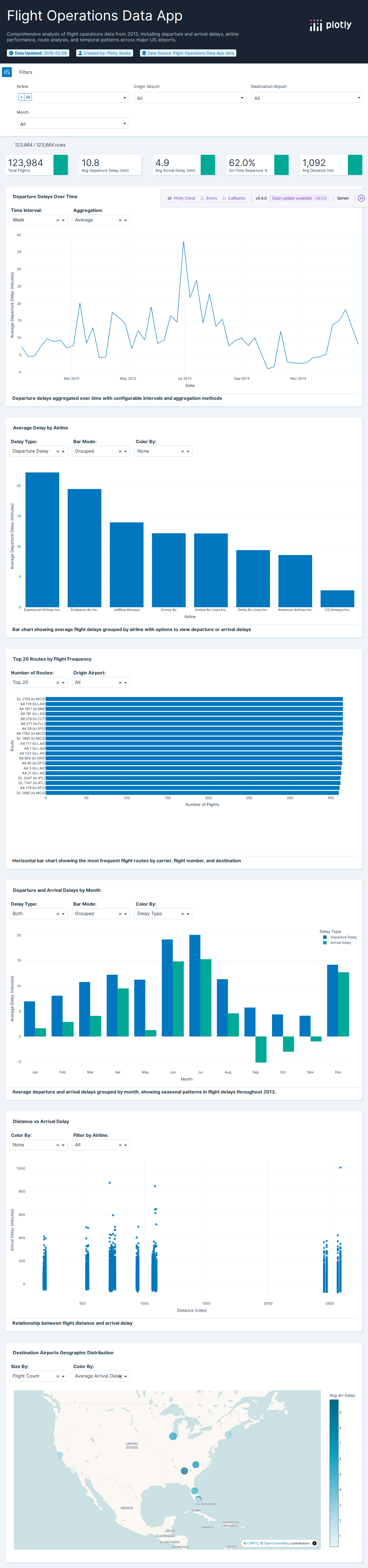Clear the Delay Type value in monthly Color By
The height and width of the screenshot is (1568, 368).
[x=182, y=914]
